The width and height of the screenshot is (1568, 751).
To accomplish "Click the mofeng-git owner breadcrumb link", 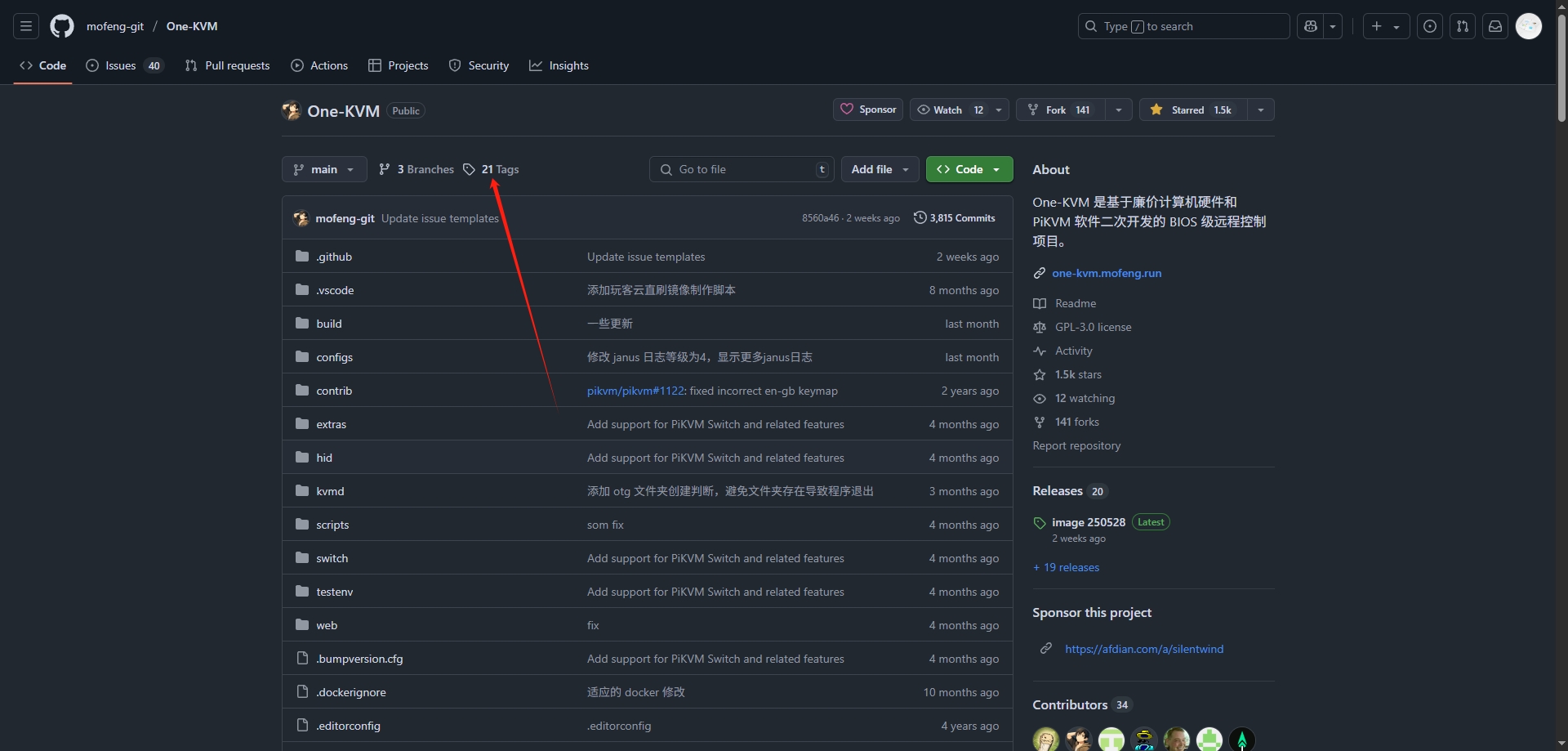I will [x=115, y=26].
